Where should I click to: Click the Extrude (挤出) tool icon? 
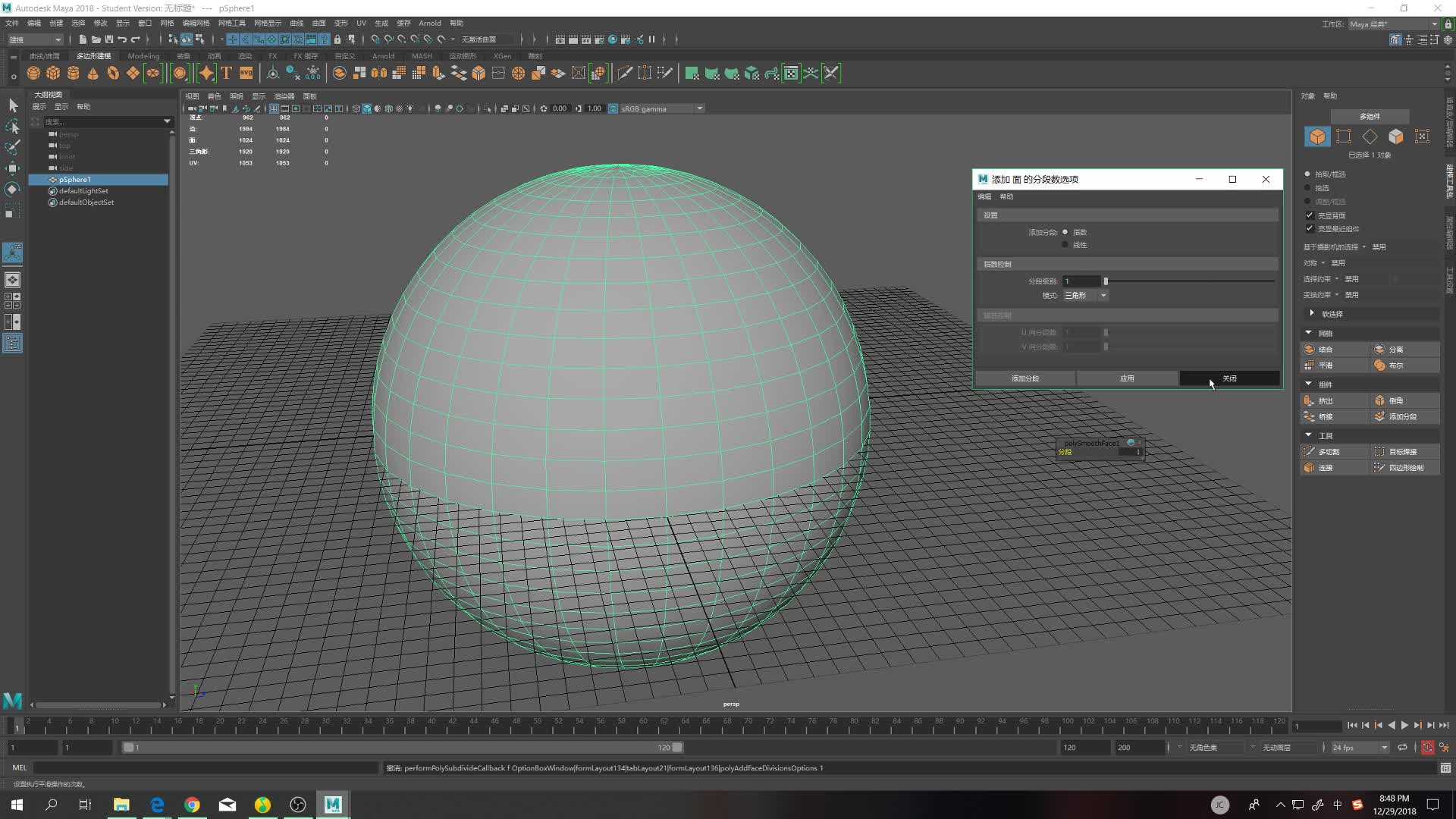point(1310,400)
